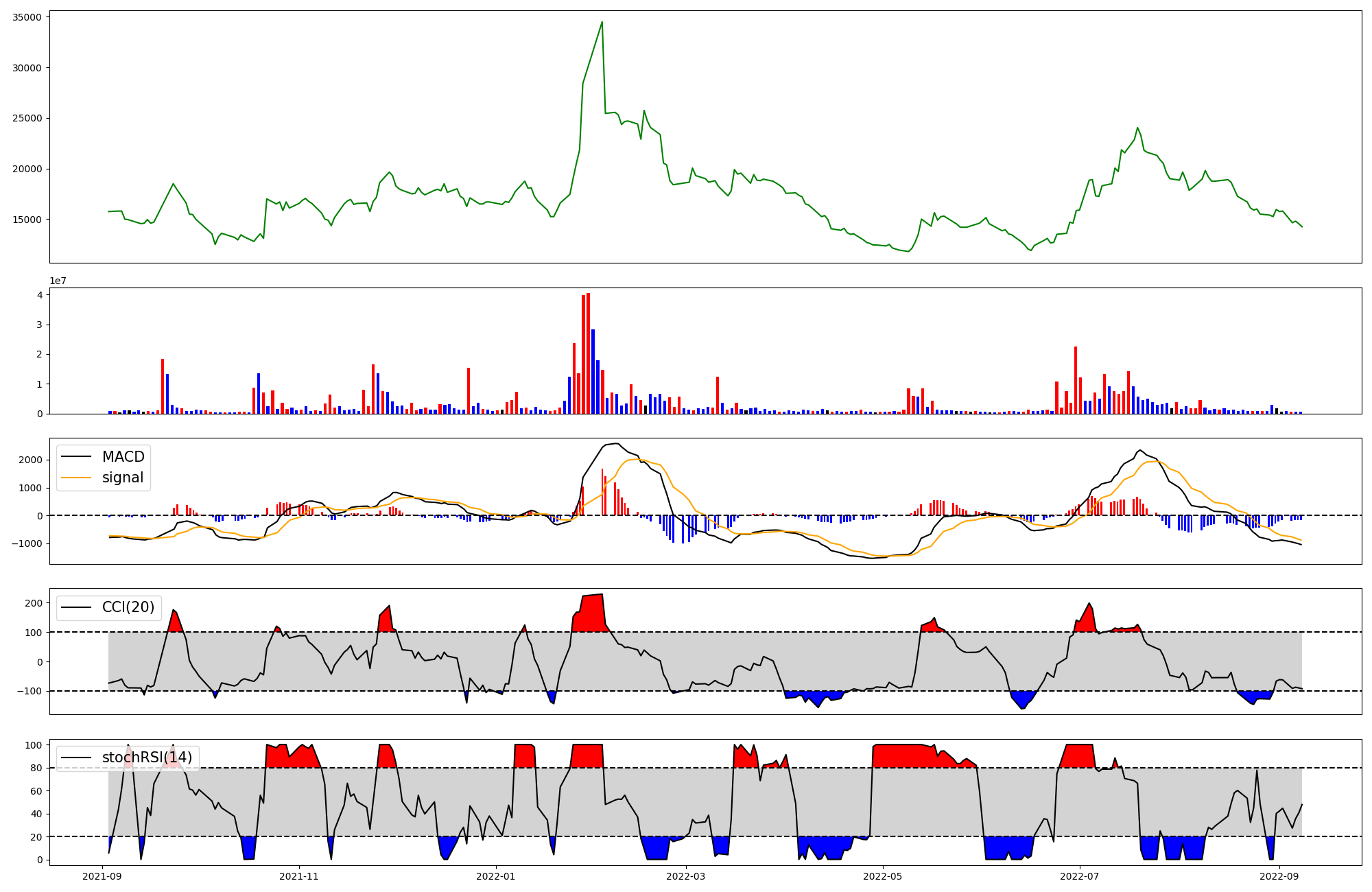Click the tallest red volume bar
This screenshot has height=892, width=1372.
pos(588,343)
